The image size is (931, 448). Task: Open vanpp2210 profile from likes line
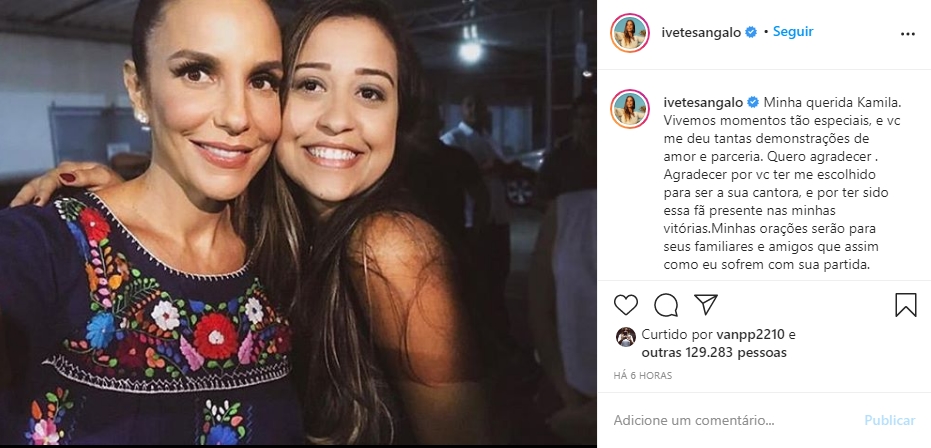point(749,335)
